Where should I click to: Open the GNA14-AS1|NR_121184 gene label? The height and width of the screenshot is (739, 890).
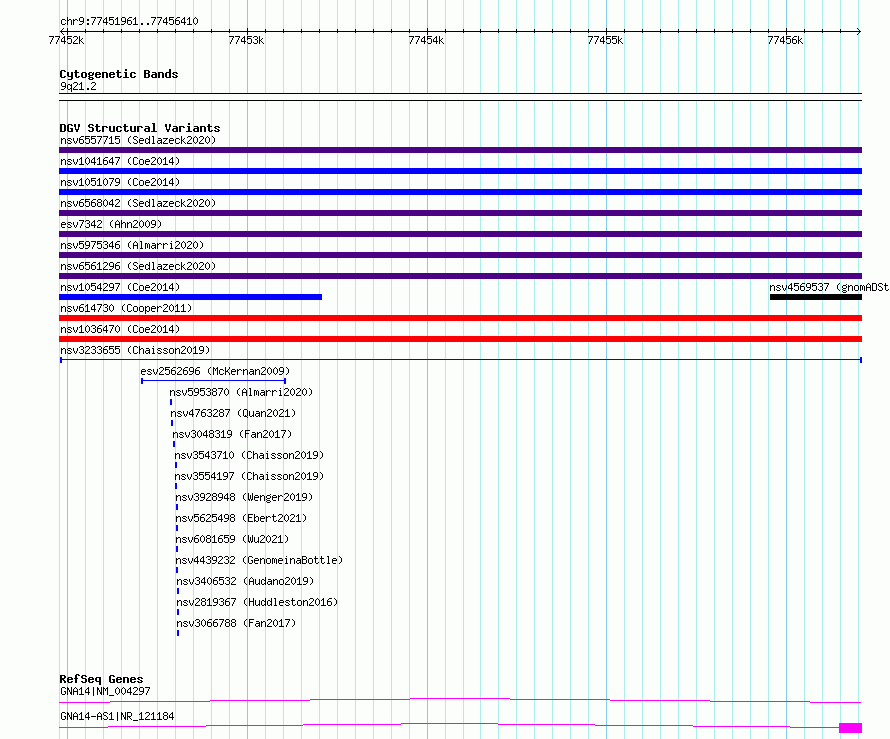coord(117,716)
